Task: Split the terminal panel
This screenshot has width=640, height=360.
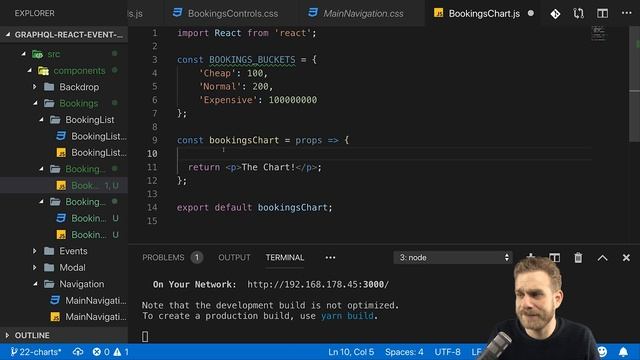Action: (554, 258)
